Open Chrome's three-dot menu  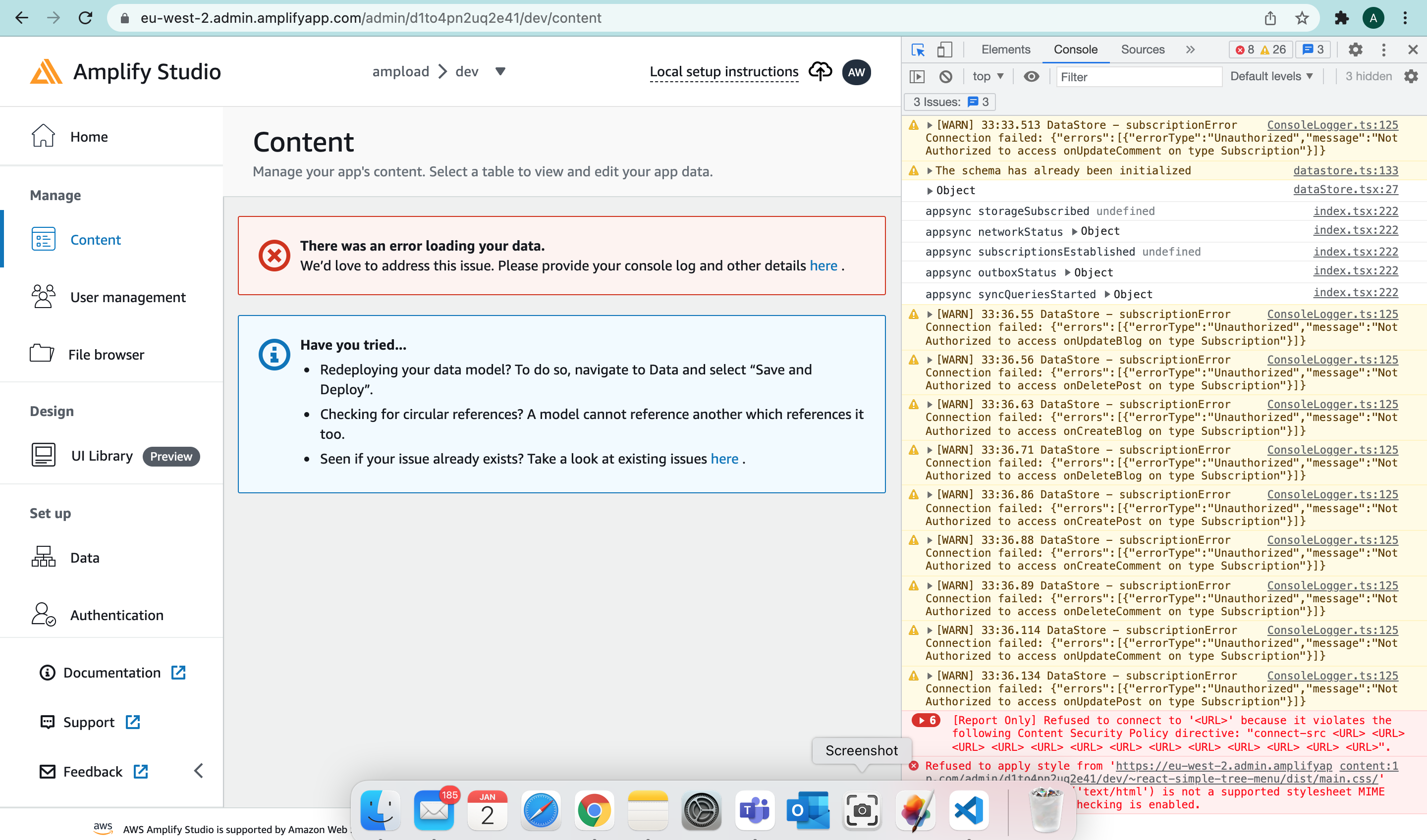tap(1406, 17)
